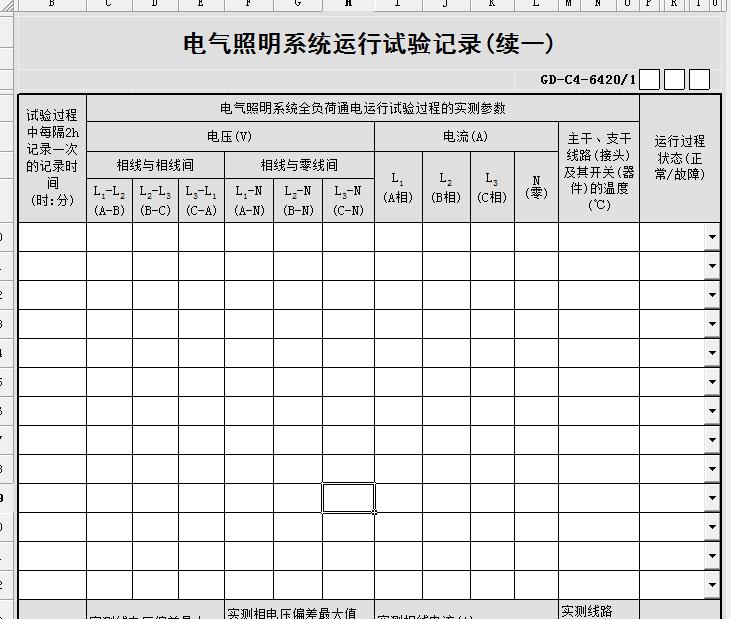Select the L3-N (C-N) column heading
The height and width of the screenshot is (619, 731).
(x=348, y=200)
